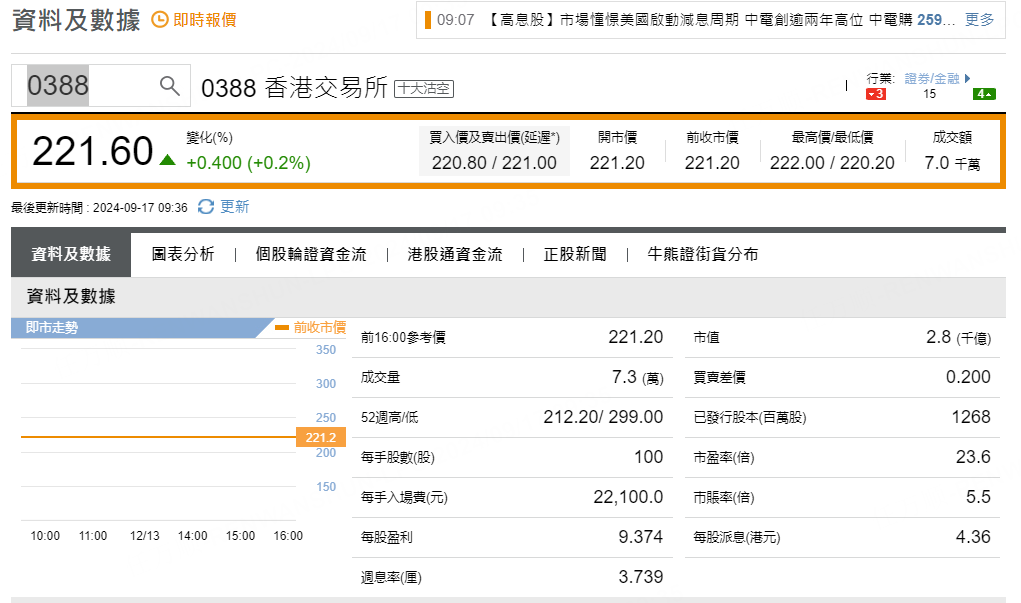Click the 前16:00參考價 label

403,337
